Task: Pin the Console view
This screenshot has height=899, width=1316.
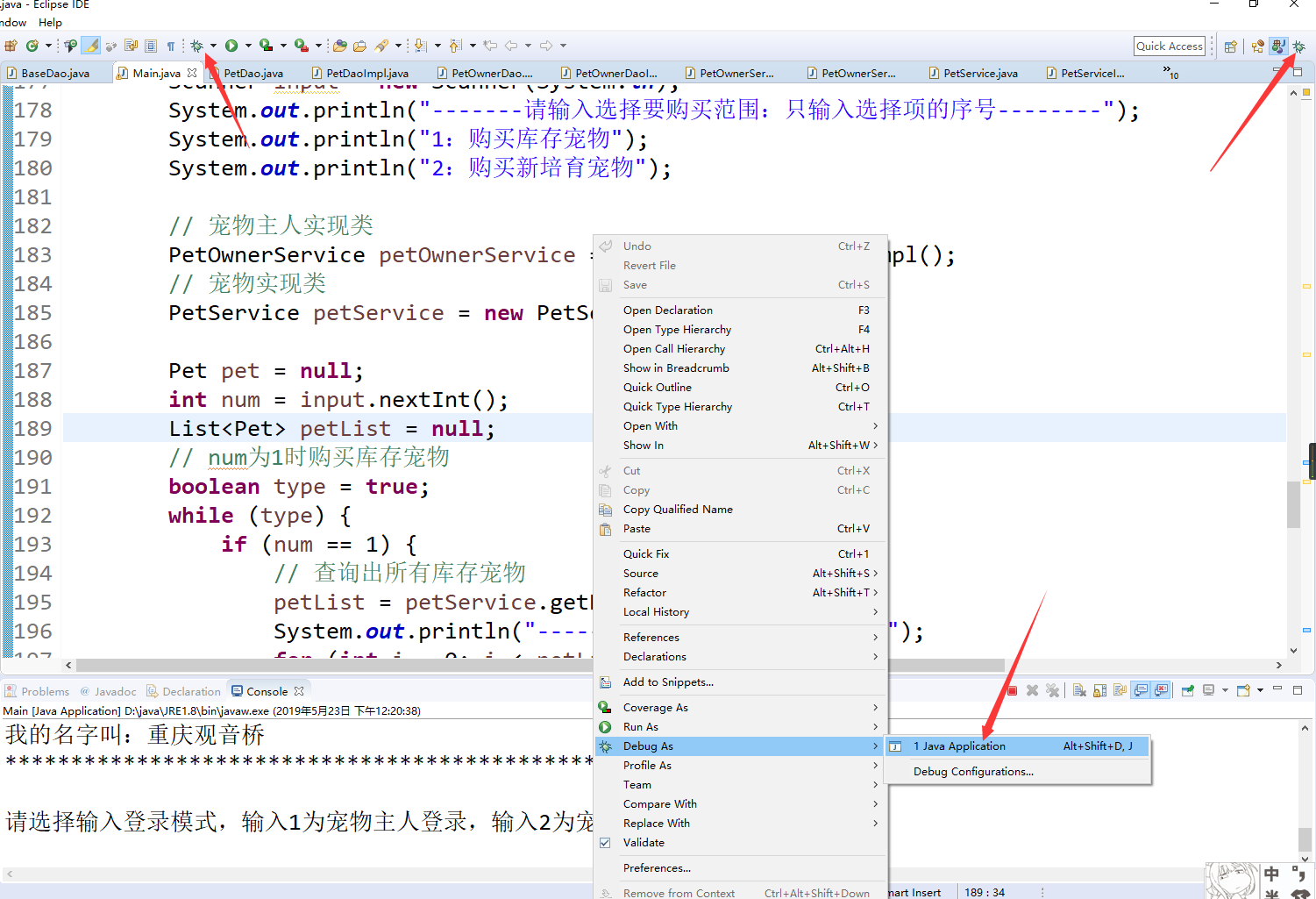Action: (x=1187, y=690)
